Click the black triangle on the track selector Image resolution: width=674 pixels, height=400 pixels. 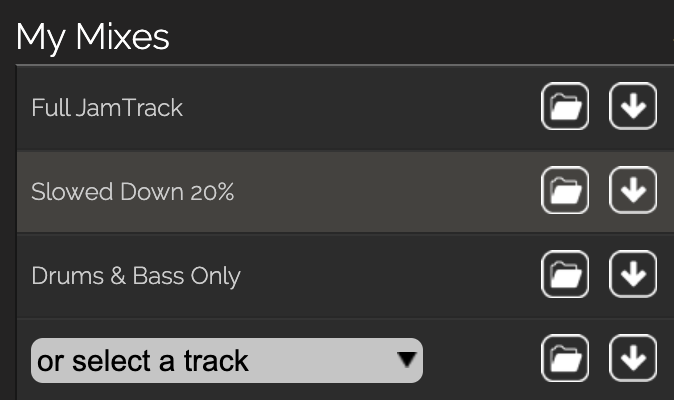point(406,358)
